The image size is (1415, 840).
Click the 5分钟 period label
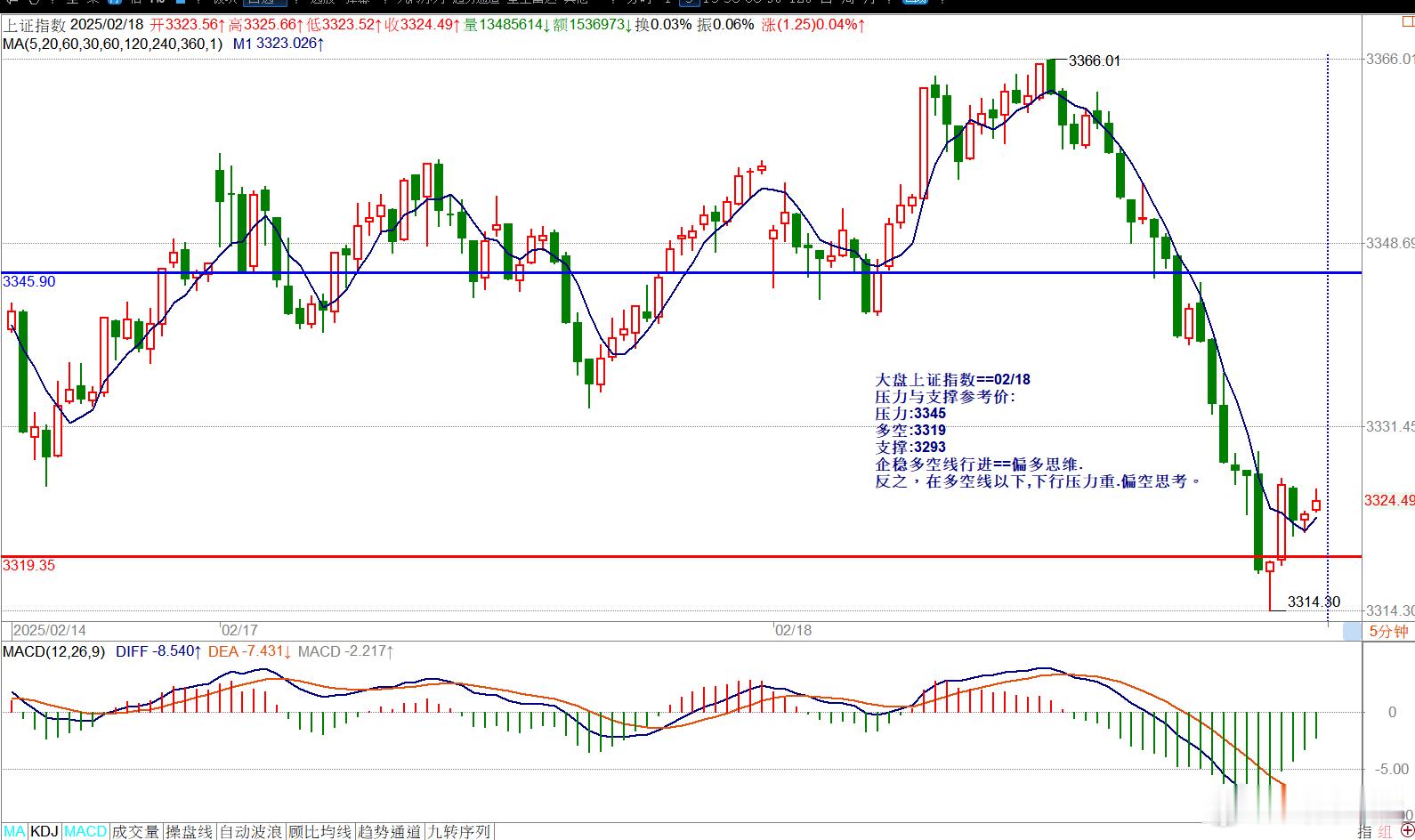pyautogui.click(x=1388, y=631)
